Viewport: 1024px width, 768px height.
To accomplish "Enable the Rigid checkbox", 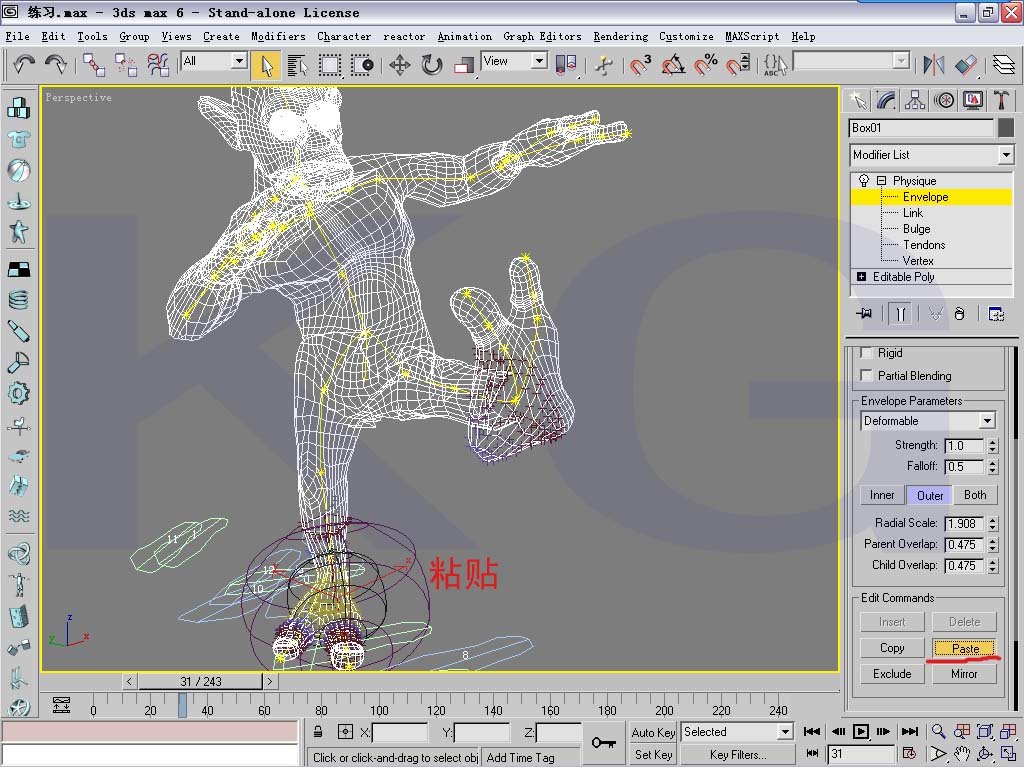I will tap(866, 353).
